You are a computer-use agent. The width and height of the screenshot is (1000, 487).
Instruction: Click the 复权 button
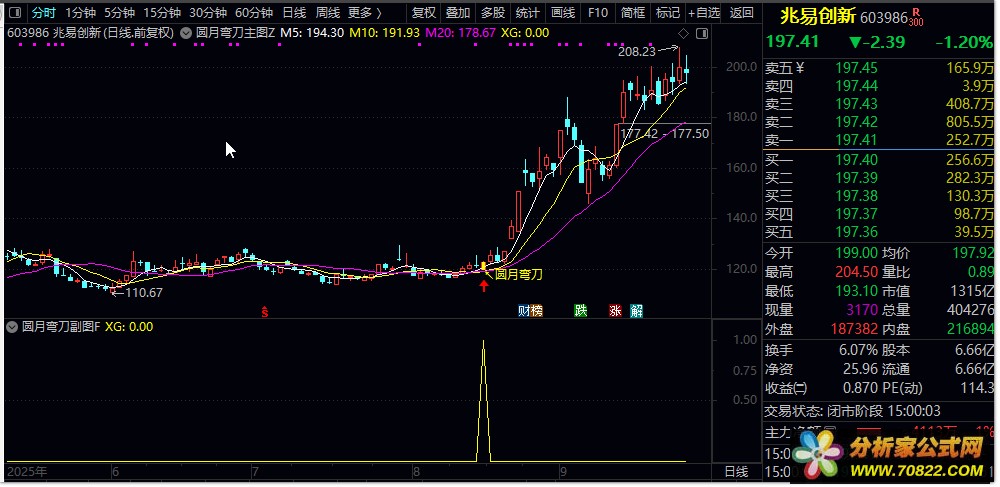pos(423,12)
